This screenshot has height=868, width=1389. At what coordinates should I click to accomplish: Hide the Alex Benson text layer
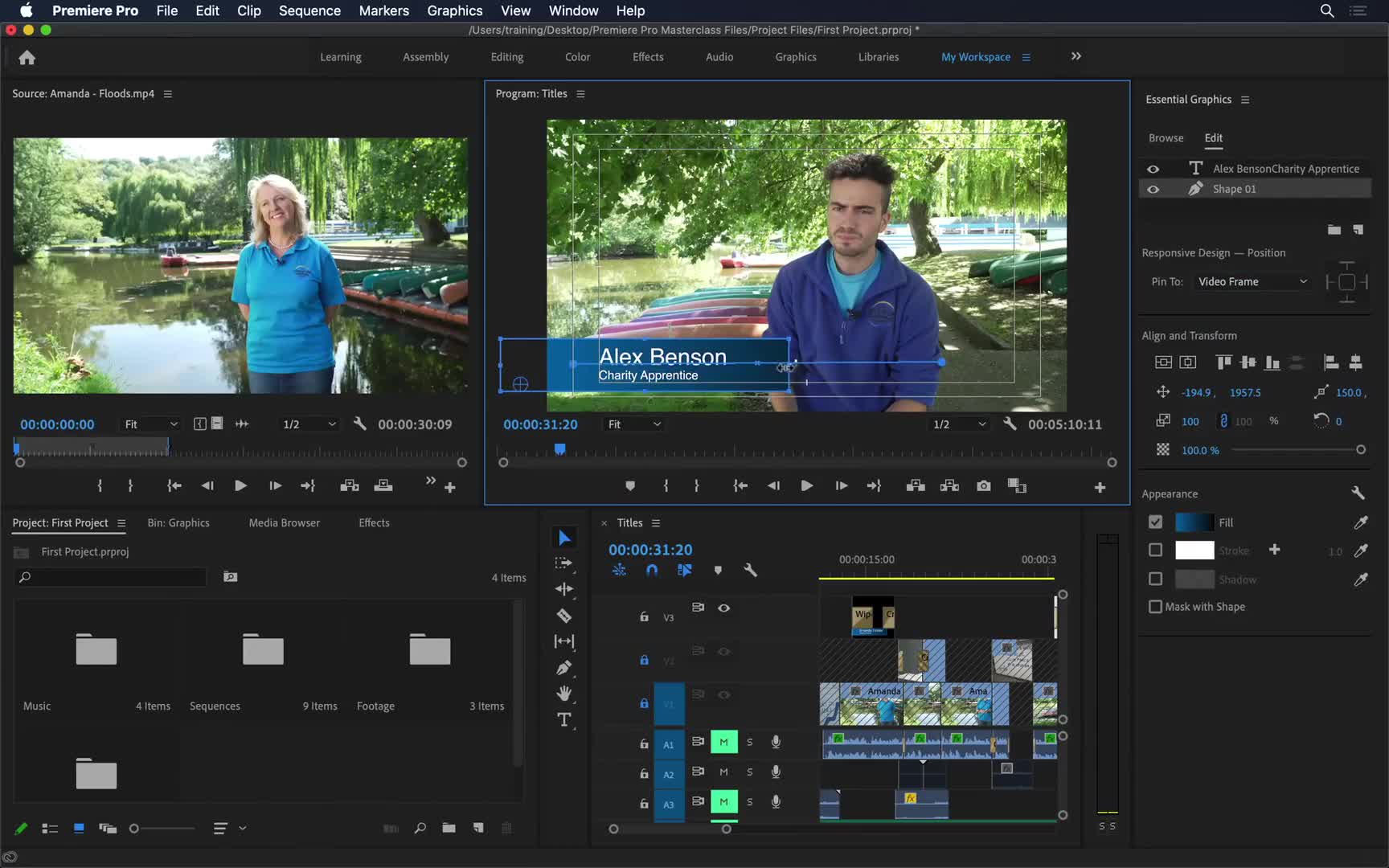coord(1153,169)
